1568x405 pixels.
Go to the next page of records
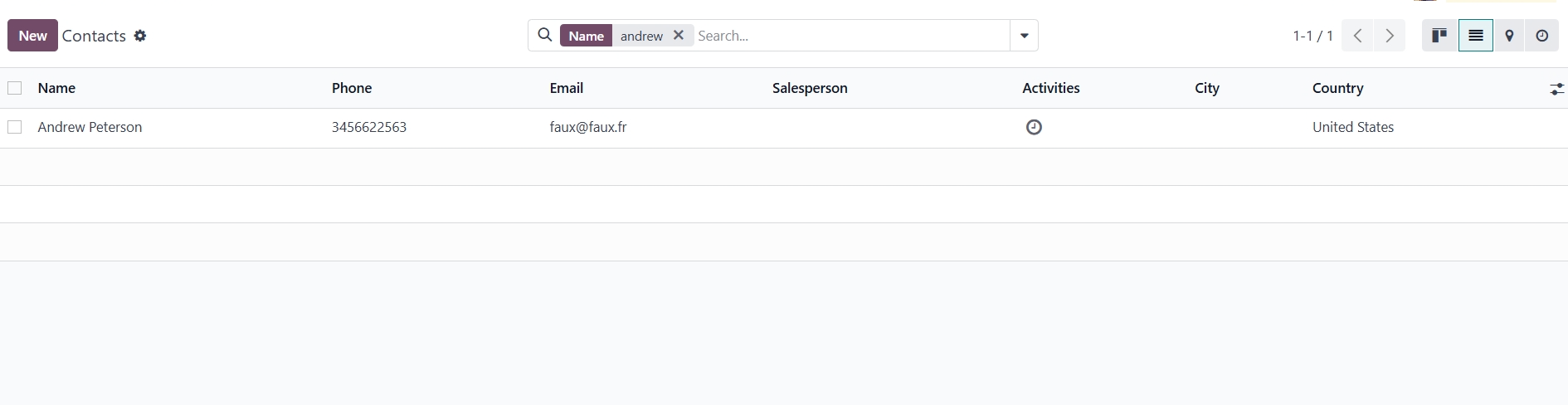pos(1390,36)
